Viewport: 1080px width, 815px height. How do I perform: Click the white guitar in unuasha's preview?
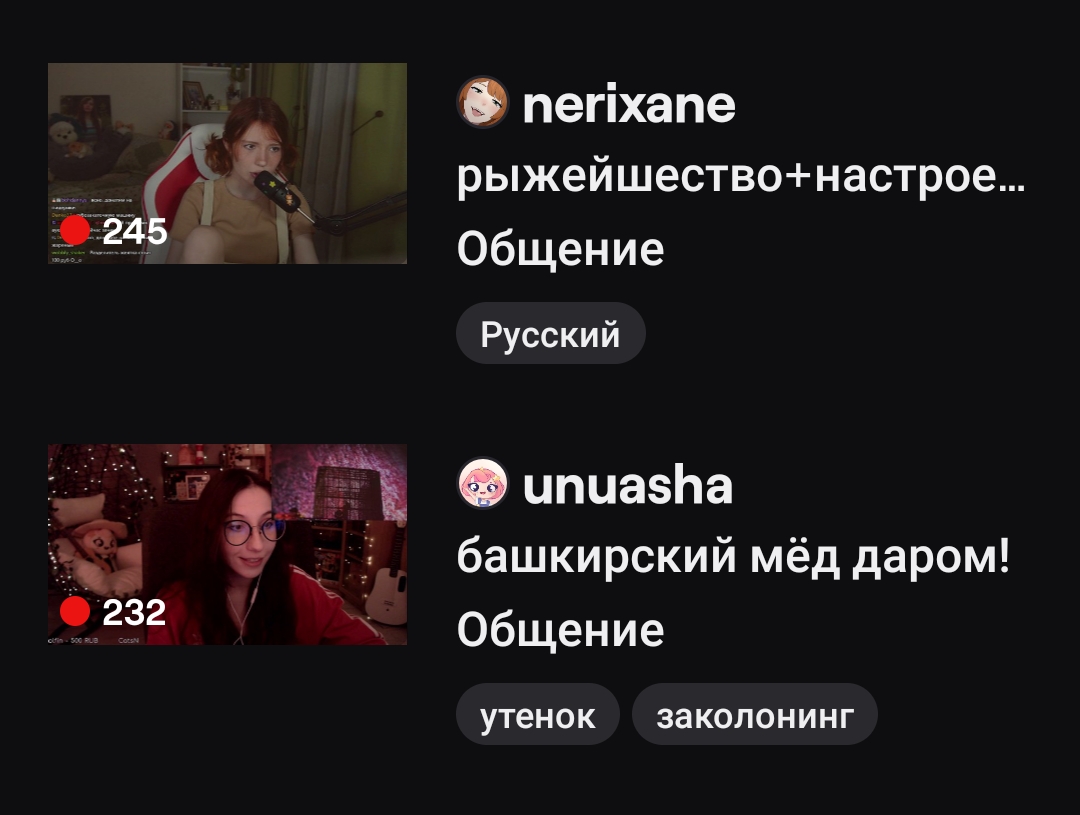(x=386, y=588)
